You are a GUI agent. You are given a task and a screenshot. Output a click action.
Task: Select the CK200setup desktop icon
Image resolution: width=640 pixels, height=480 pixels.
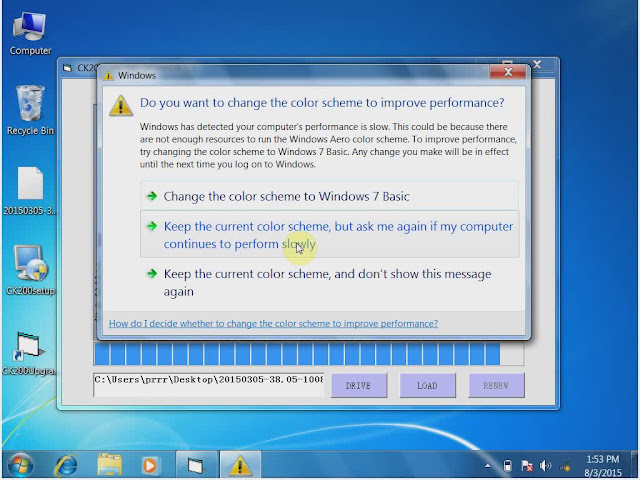click(x=31, y=270)
